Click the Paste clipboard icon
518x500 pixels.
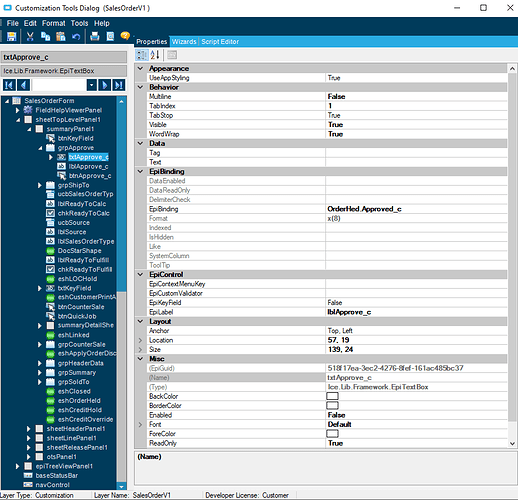point(61,36)
